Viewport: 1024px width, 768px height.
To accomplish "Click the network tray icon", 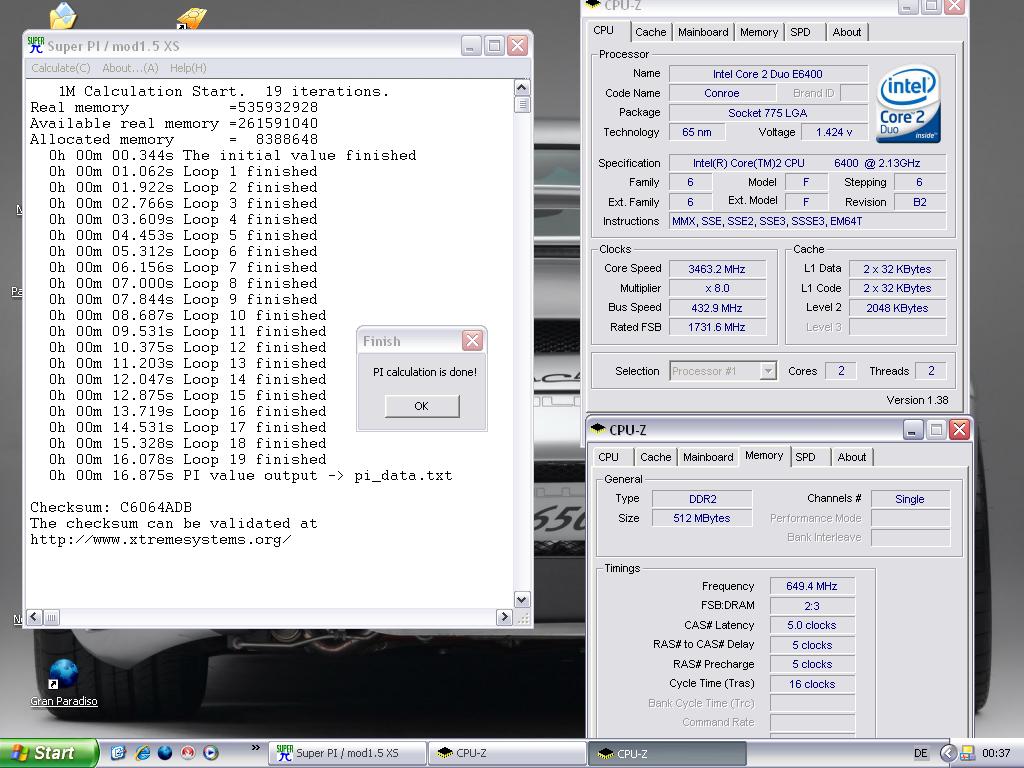I will tap(967, 753).
